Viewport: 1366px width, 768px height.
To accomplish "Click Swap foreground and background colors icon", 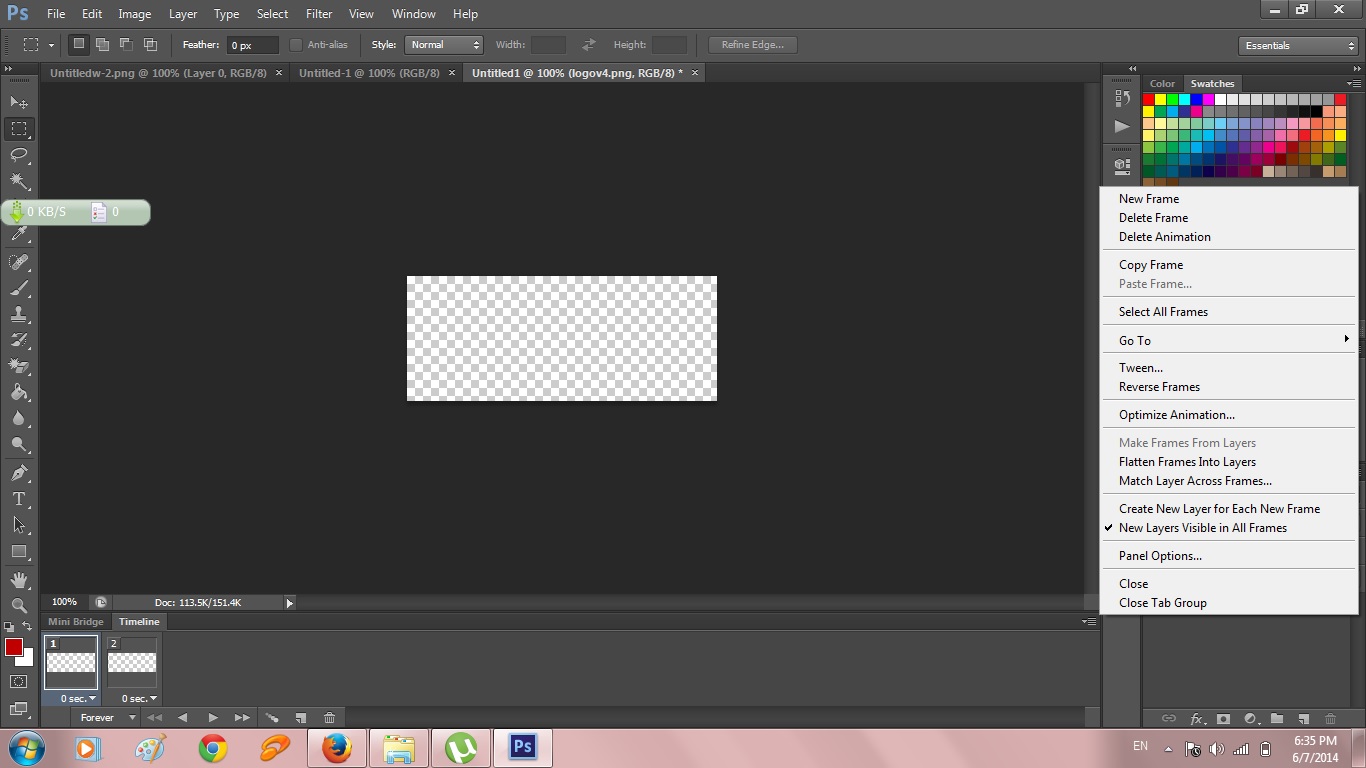I will pyautogui.click(x=27, y=626).
